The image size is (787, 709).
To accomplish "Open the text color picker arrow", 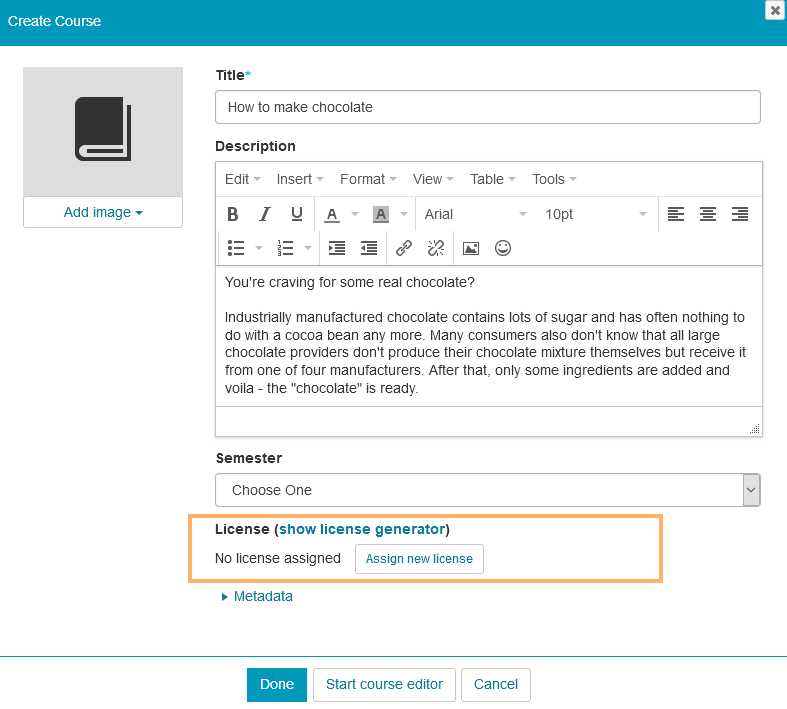I will point(356,214).
